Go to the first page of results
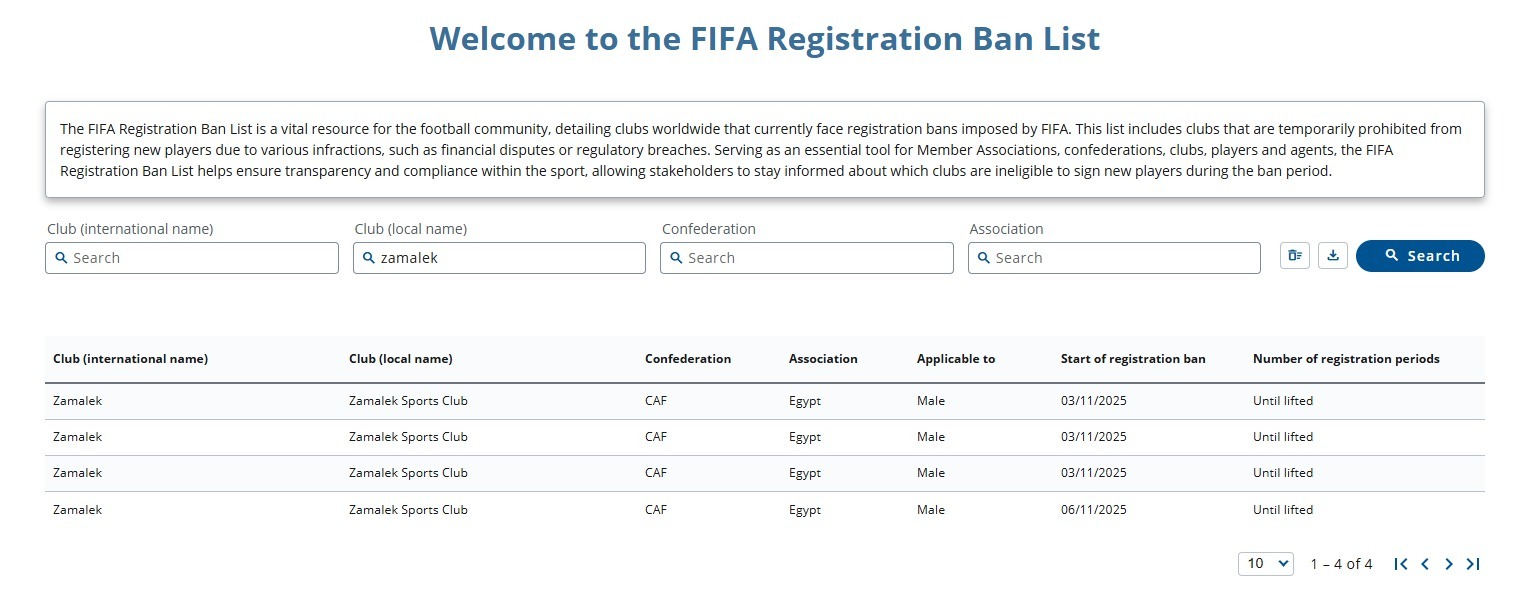1515x600 pixels. click(x=1401, y=564)
